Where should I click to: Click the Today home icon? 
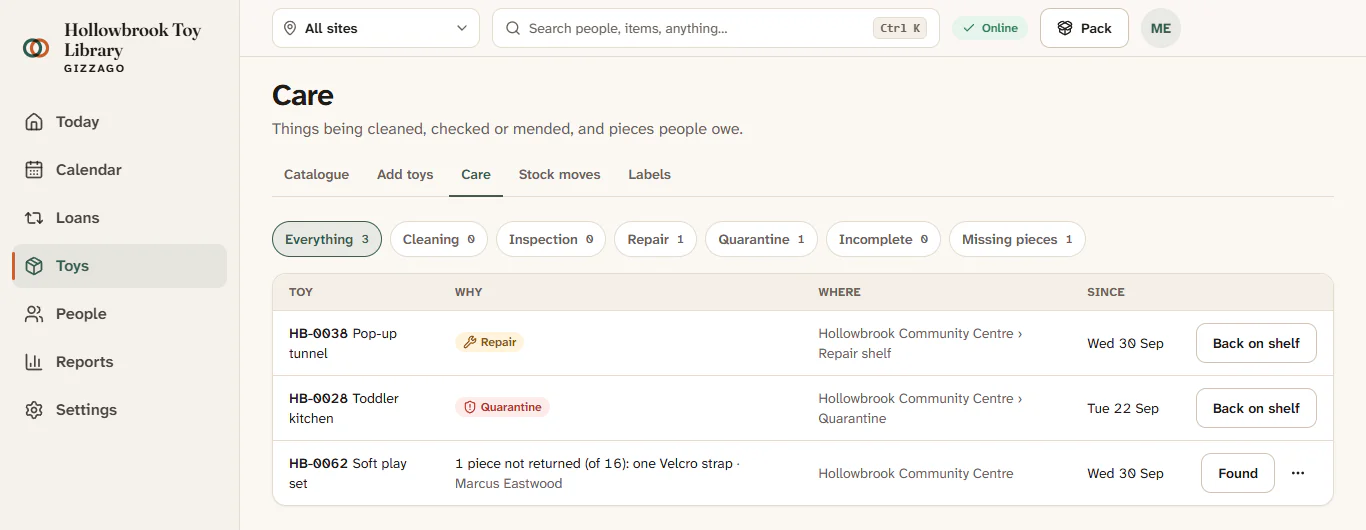pos(34,122)
